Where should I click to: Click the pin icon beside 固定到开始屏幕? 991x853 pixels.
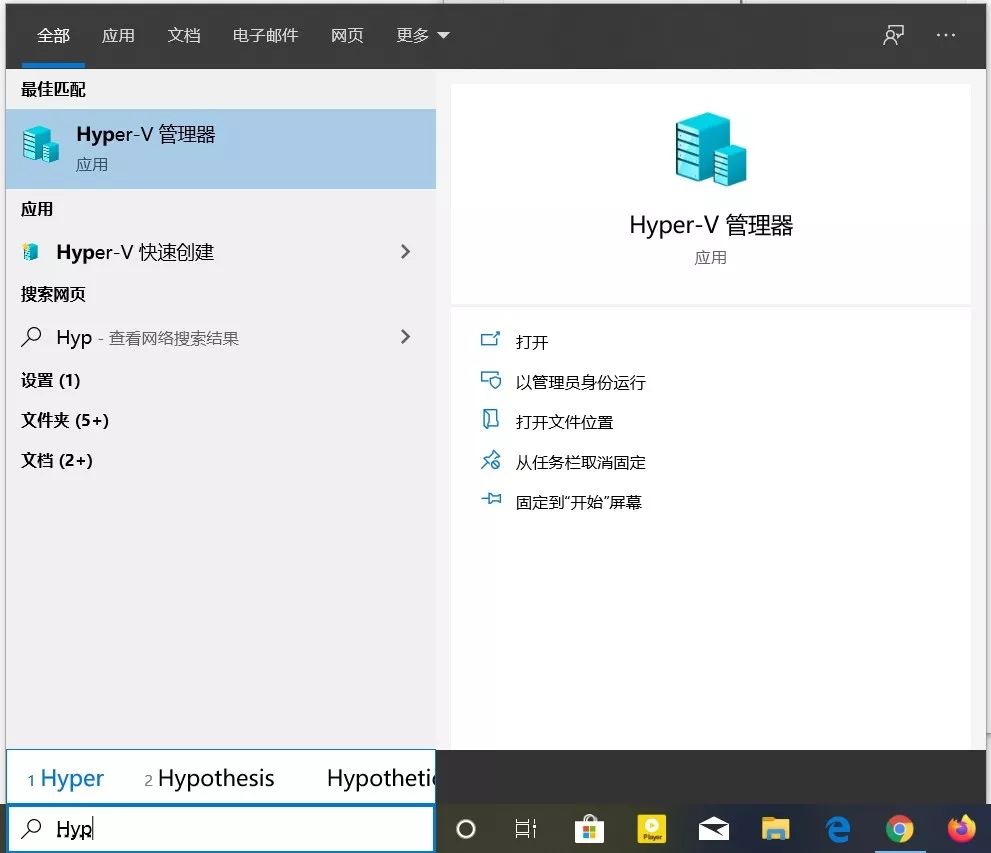pyautogui.click(x=490, y=499)
